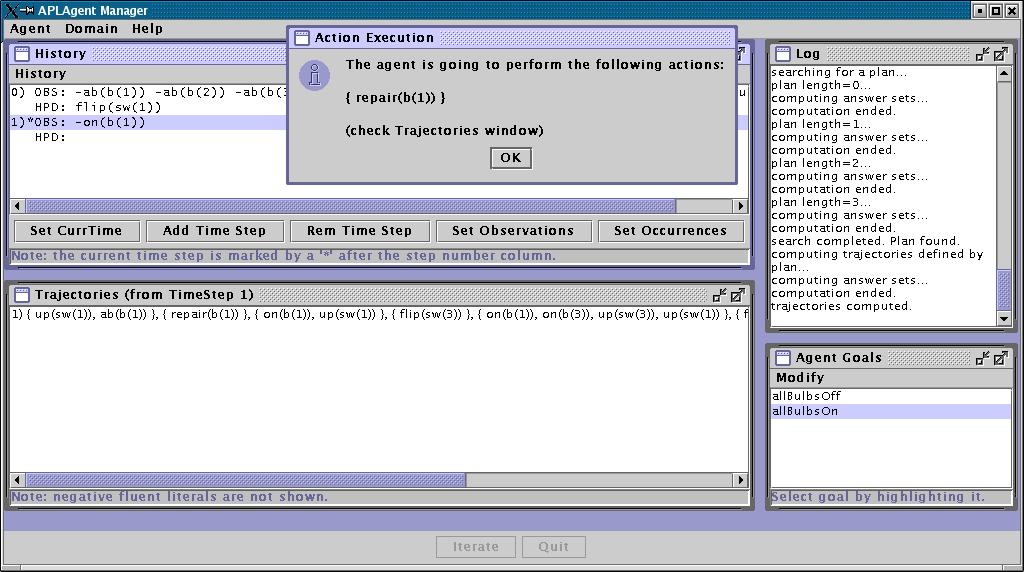The image size is (1024, 572).
Task: Iconify the Log panel
Action: (983, 54)
